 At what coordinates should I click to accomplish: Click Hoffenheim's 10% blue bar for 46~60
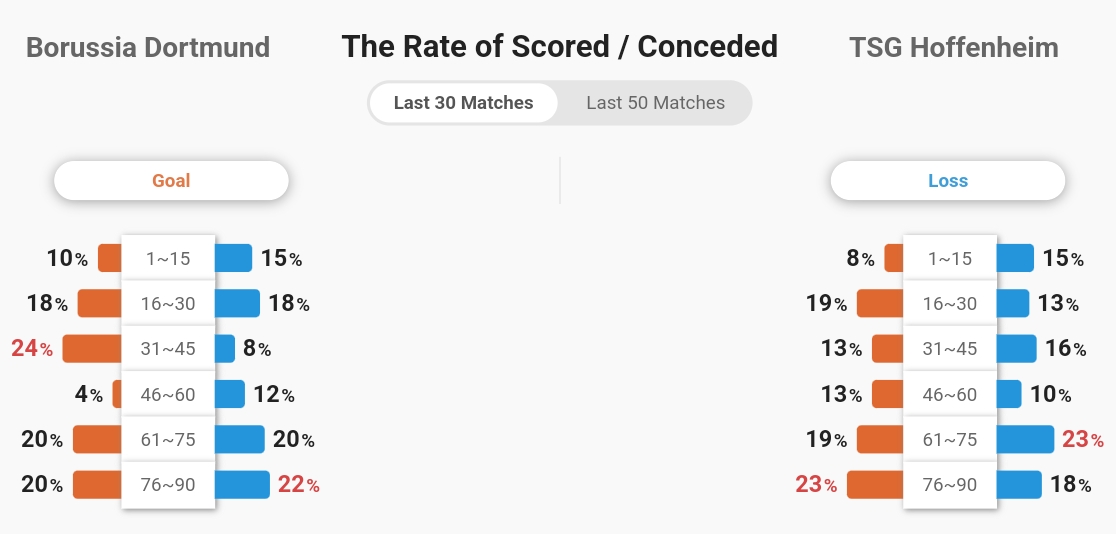tap(1009, 394)
